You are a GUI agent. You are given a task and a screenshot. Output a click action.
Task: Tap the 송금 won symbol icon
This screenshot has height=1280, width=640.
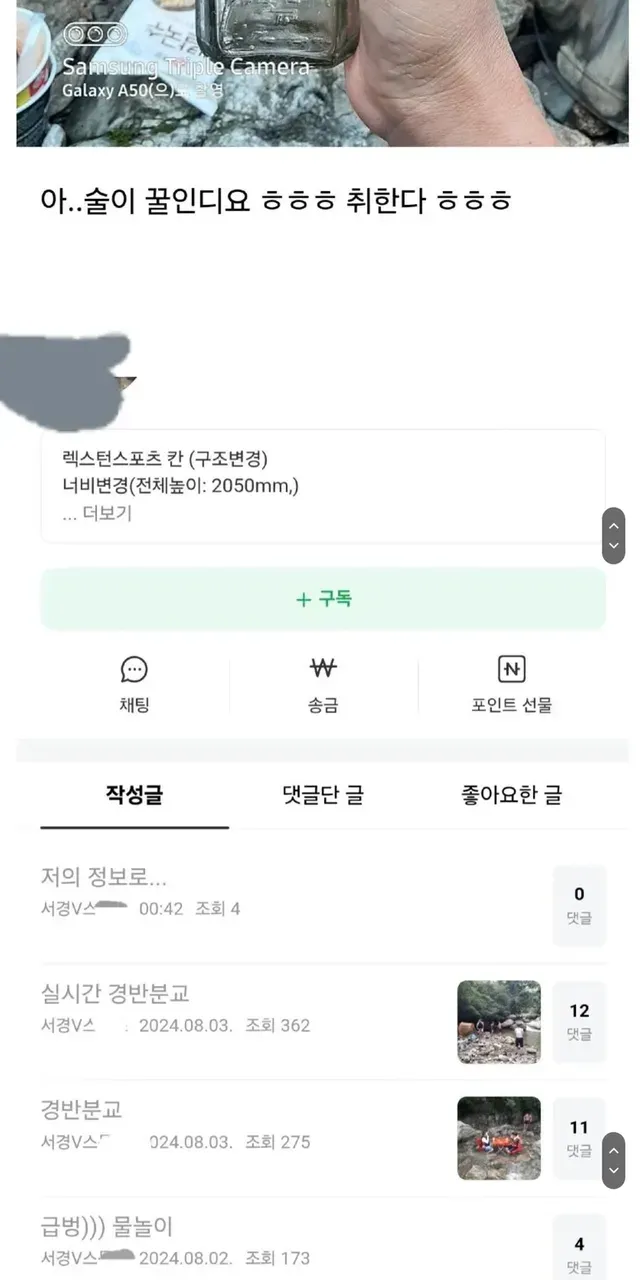(x=323, y=669)
